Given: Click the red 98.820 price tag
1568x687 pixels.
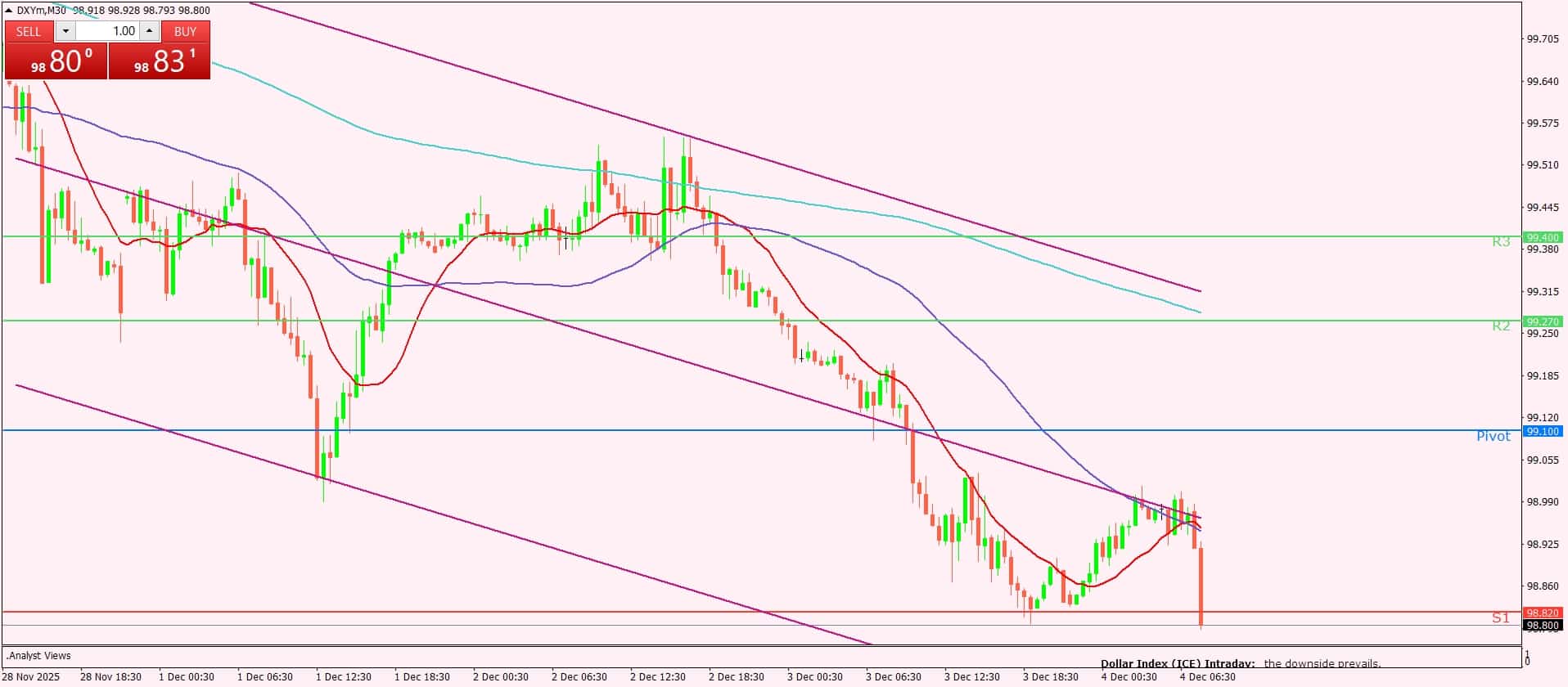Looking at the screenshot, I should tap(1542, 613).
